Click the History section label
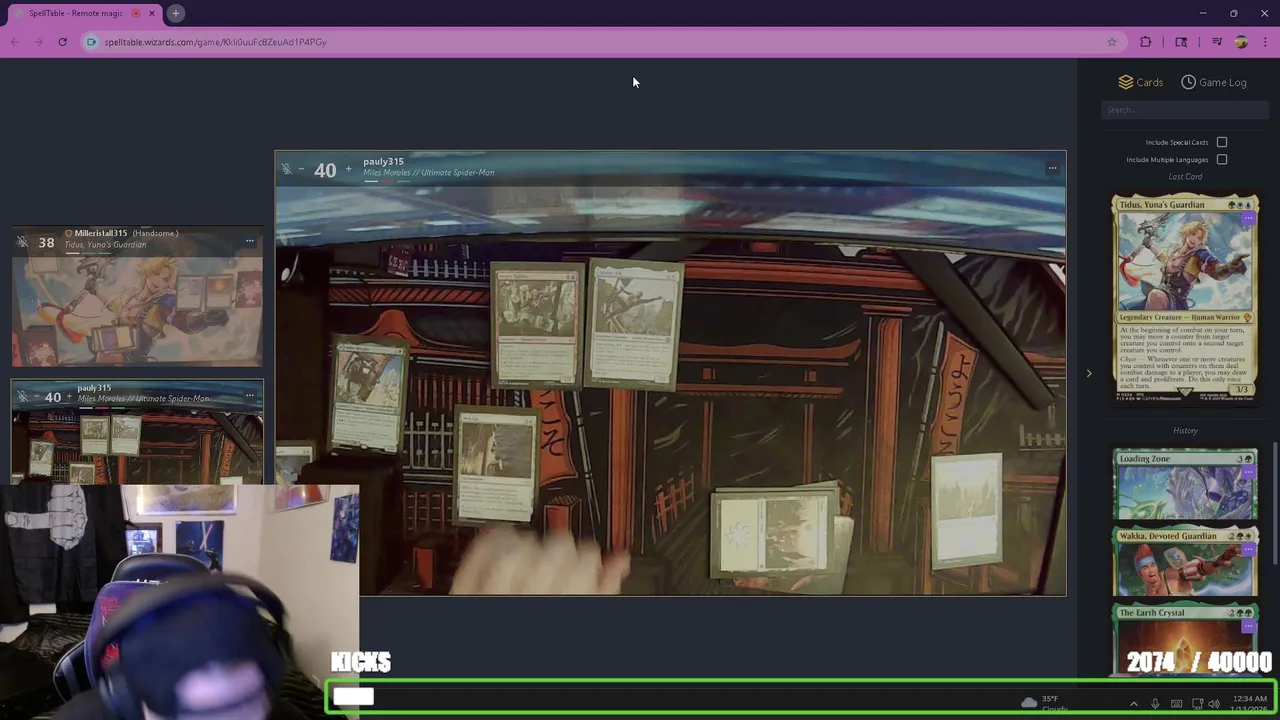 [x=1185, y=430]
